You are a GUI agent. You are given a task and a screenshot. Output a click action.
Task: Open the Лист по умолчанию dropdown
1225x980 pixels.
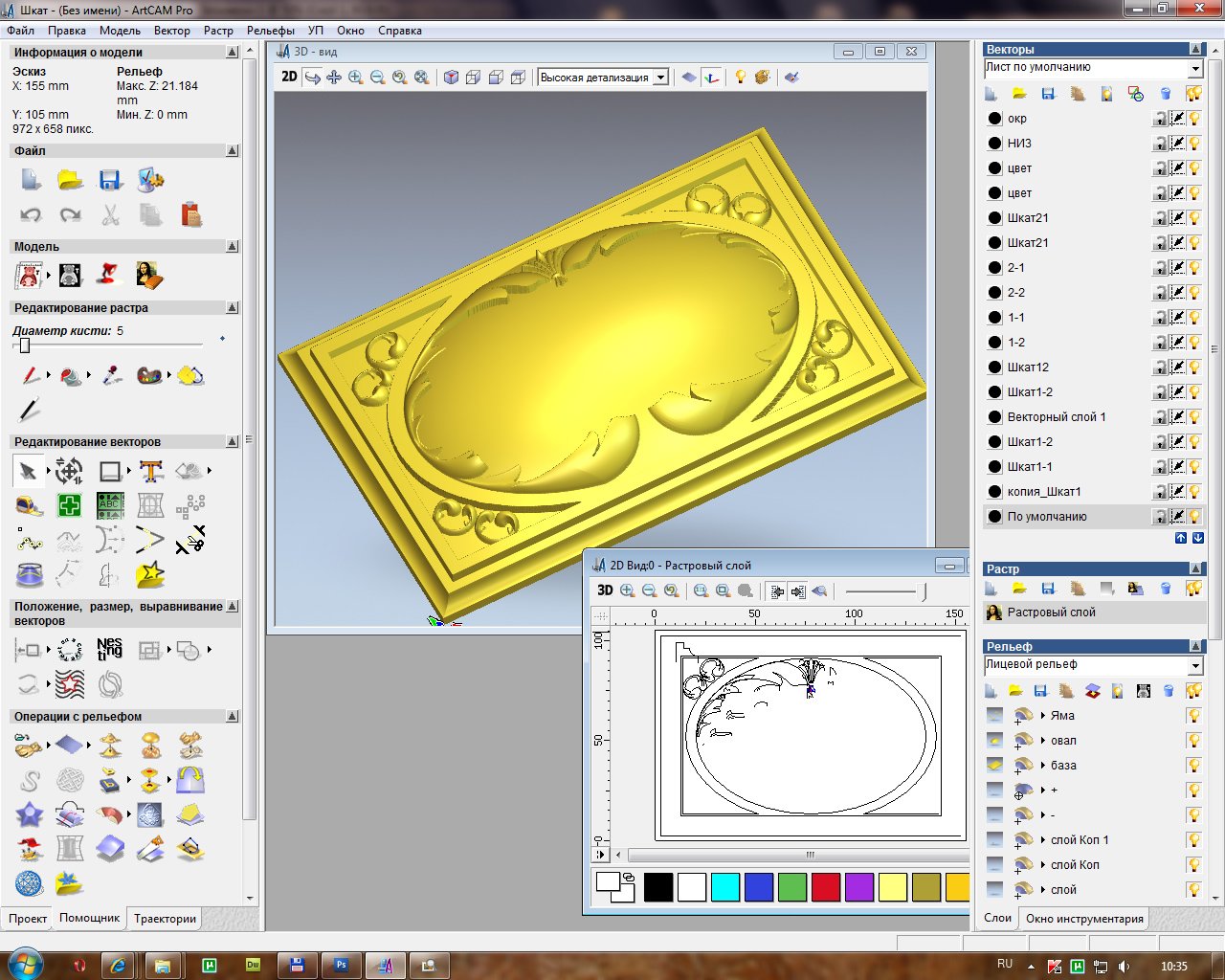(x=1194, y=69)
